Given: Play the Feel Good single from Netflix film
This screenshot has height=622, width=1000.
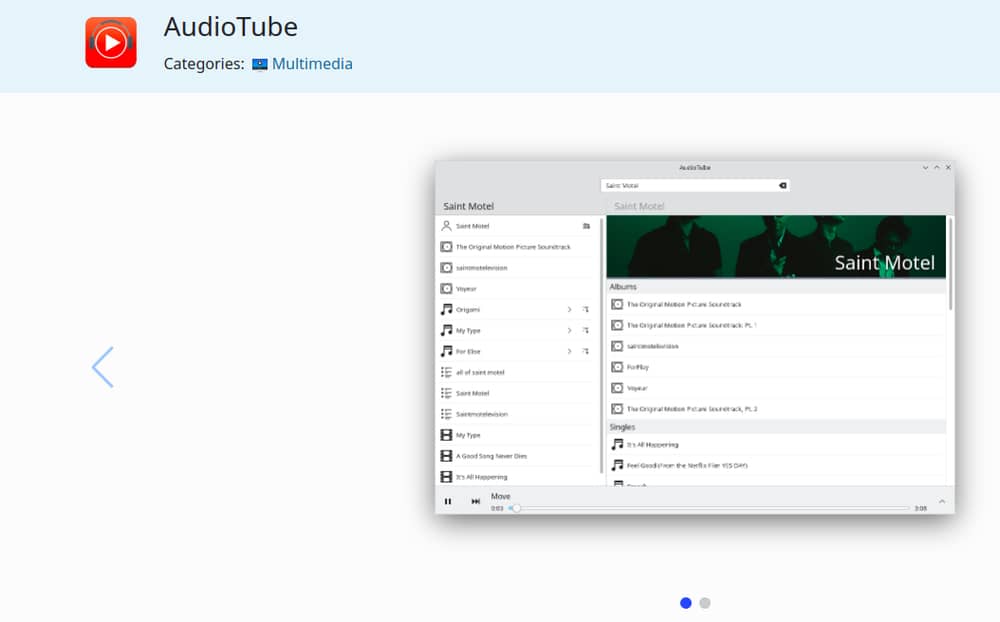Looking at the screenshot, I should tap(776, 466).
